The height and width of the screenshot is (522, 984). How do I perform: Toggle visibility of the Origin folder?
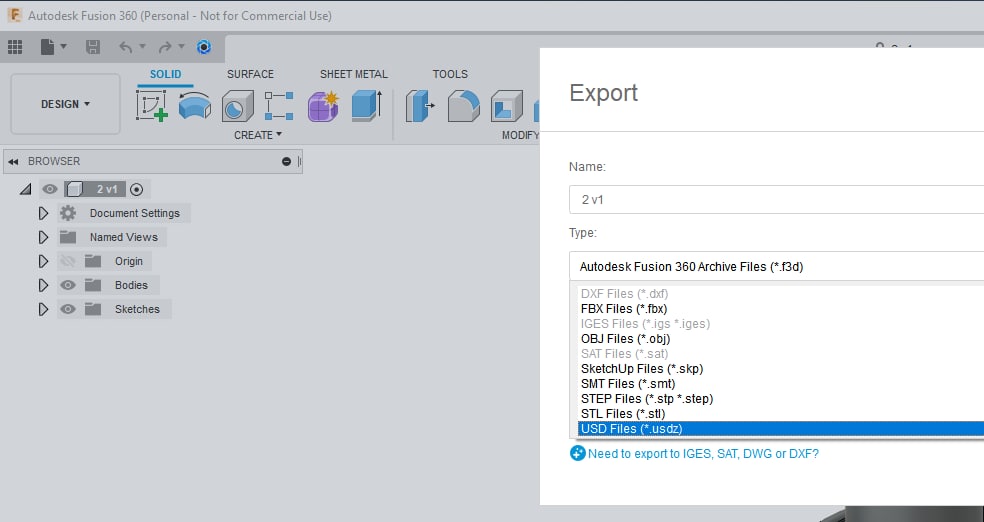click(68, 261)
